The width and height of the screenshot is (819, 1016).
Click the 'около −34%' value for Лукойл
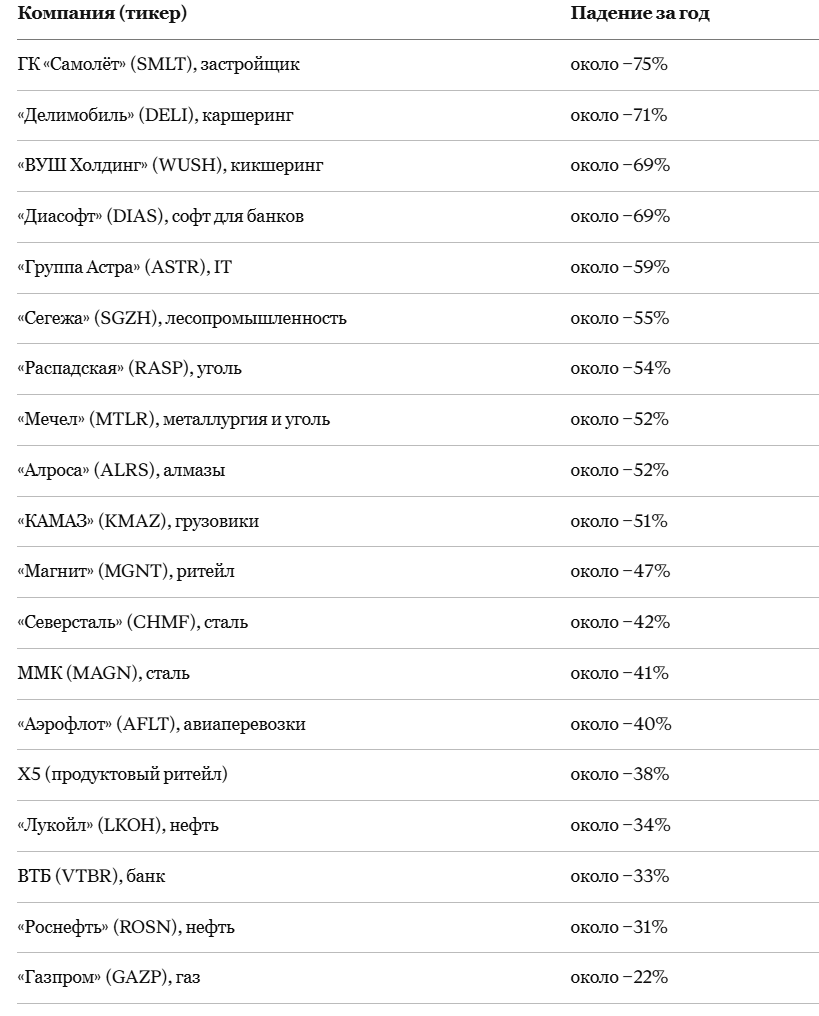[620, 826]
